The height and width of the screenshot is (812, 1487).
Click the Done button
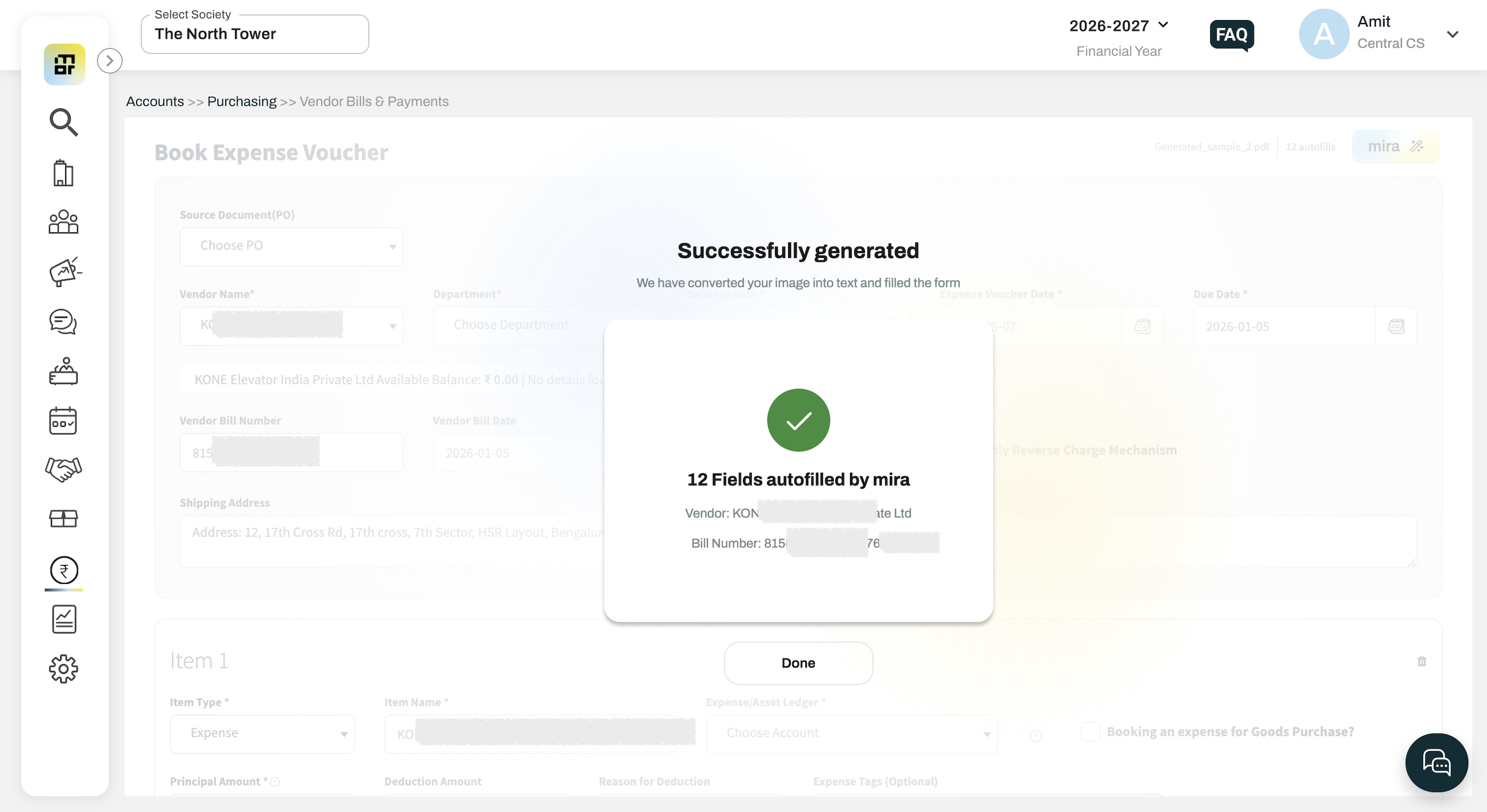coord(799,663)
